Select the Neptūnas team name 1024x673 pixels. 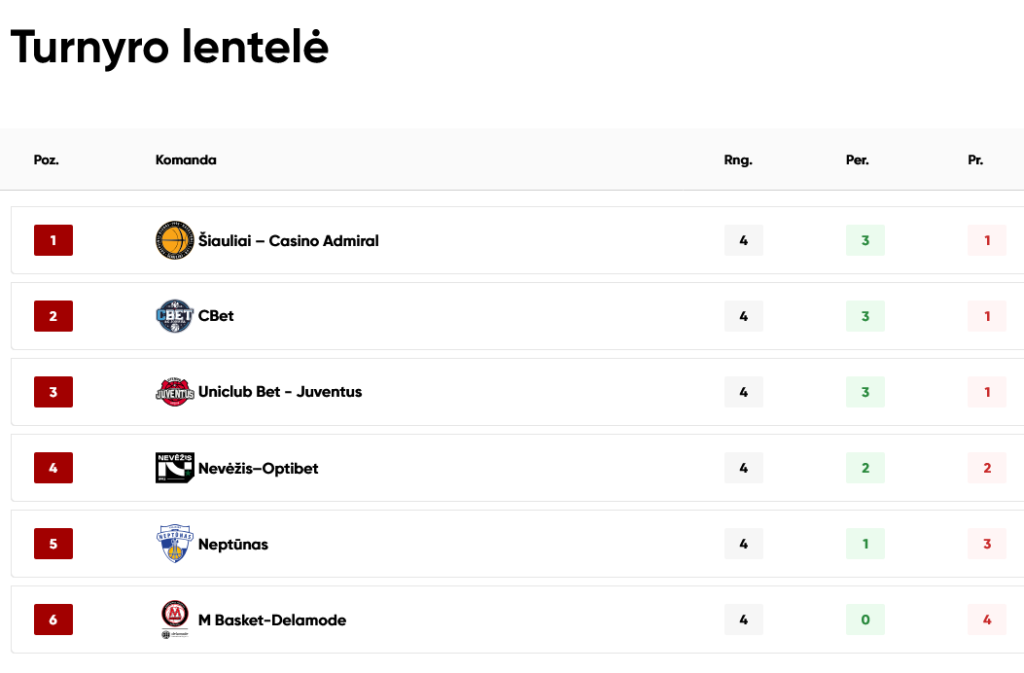point(233,544)
